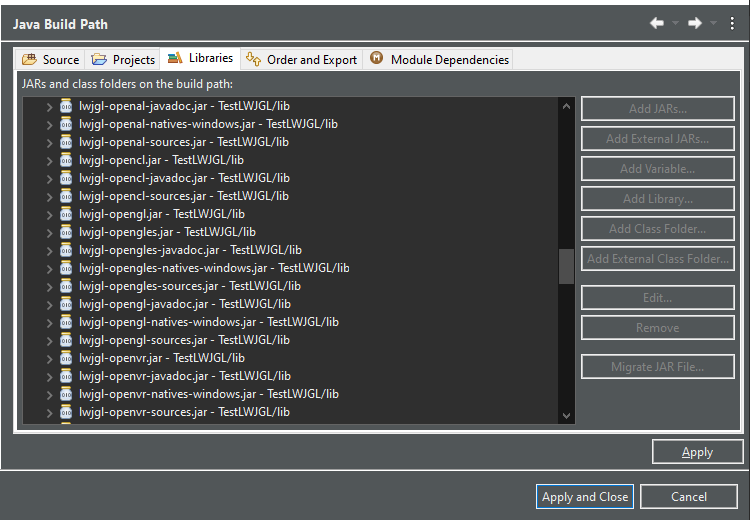Click jar icon of lwjgl-openvr.jar
The image size is (750, 520).
(66, 358)
